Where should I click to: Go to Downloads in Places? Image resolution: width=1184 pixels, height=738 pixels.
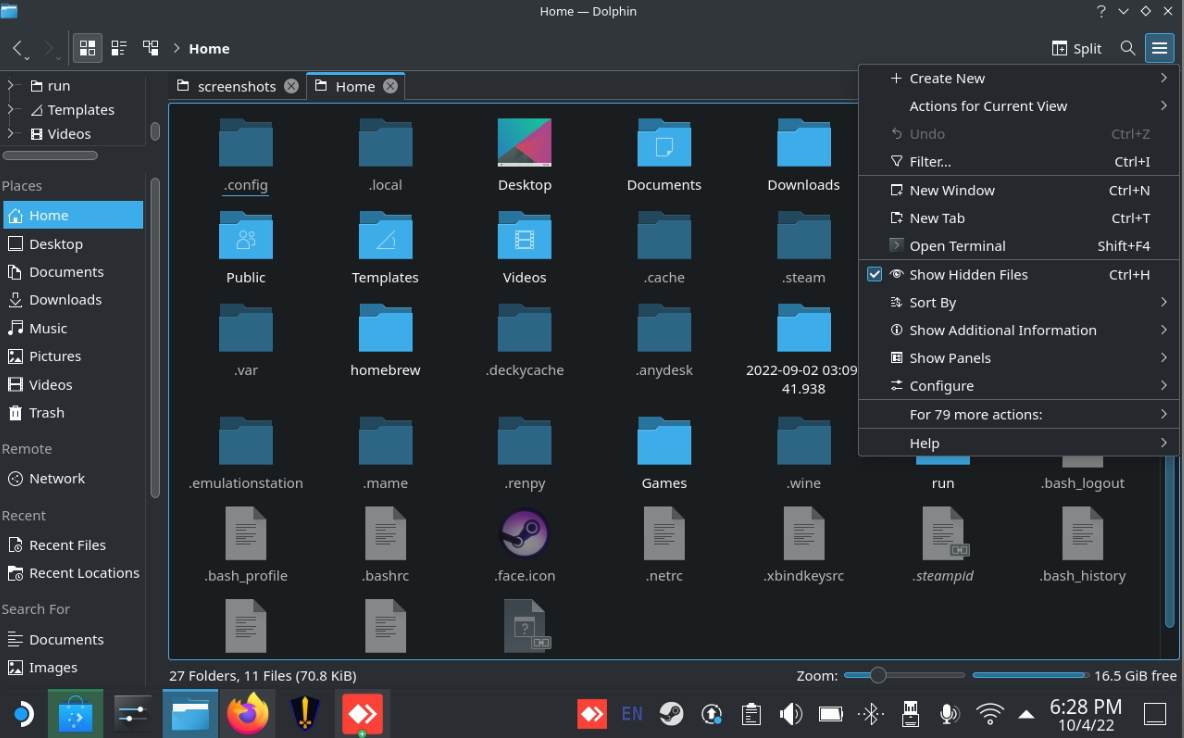[65, 300]
